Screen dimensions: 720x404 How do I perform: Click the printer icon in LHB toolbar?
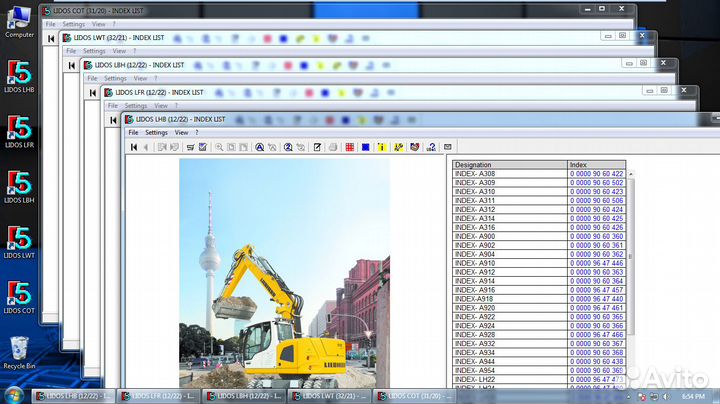[x=333, y=147]
